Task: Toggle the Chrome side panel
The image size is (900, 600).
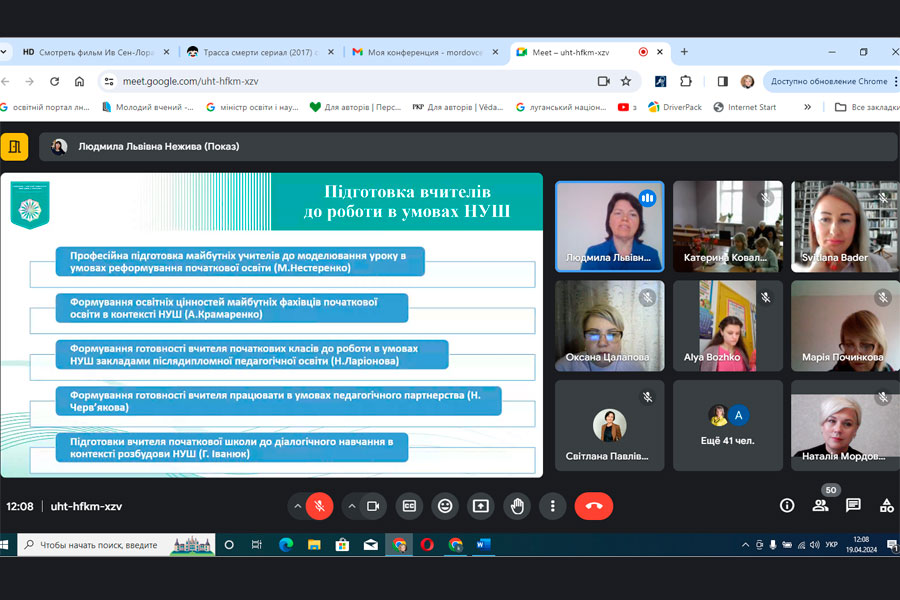Action: 722,81
